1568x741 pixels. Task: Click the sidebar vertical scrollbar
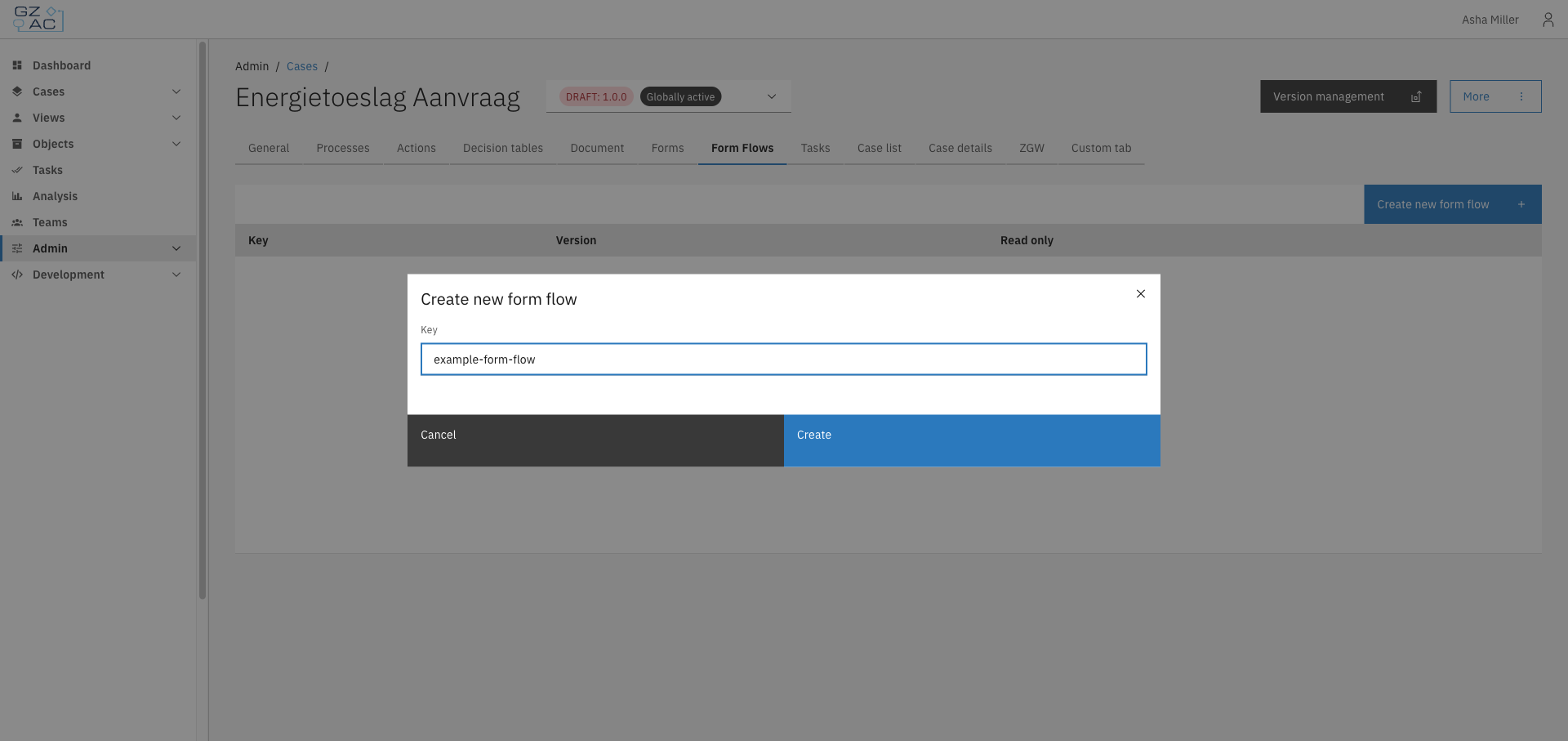click(x=203, y=320)
